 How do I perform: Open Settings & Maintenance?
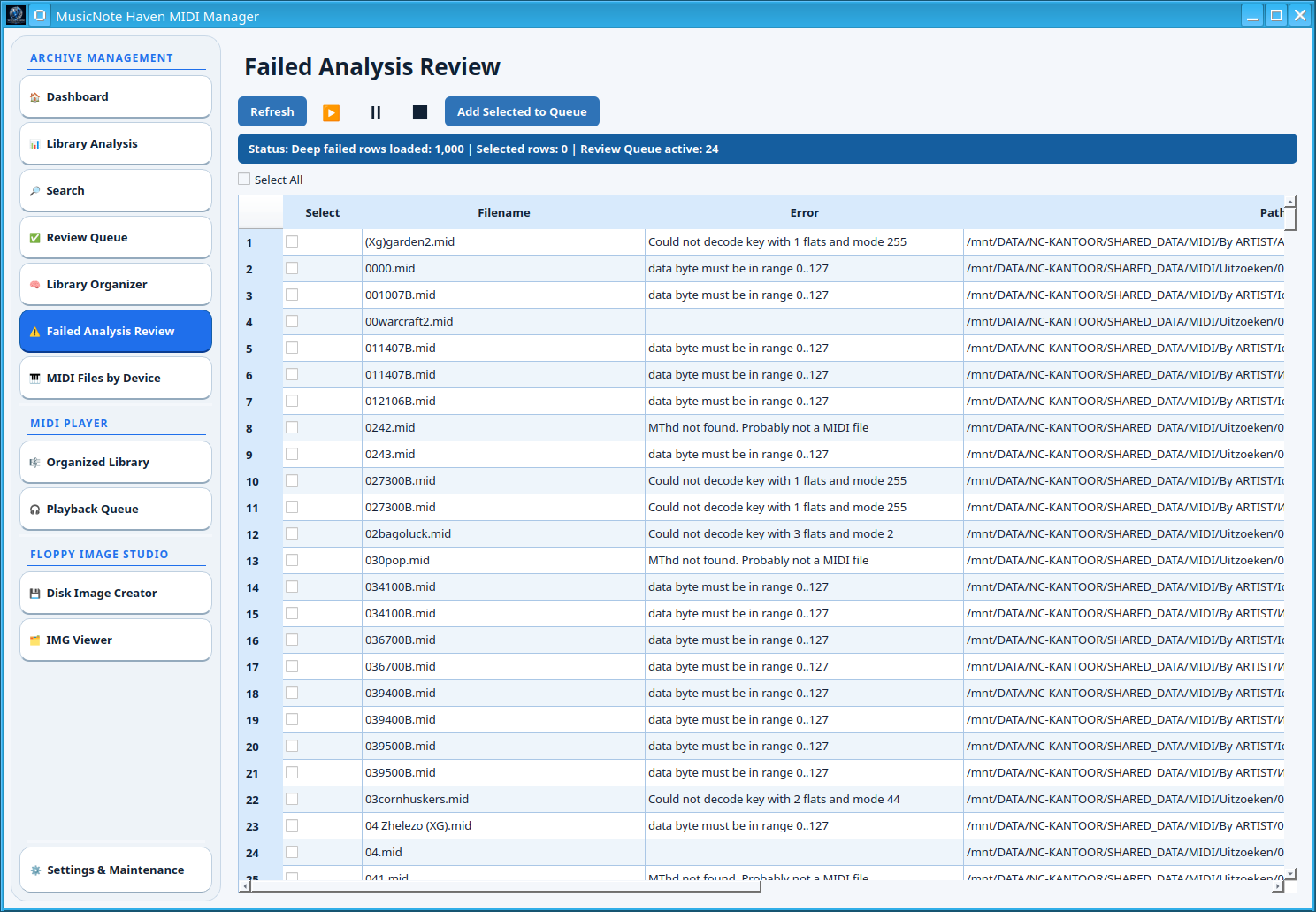pos(116,870)
